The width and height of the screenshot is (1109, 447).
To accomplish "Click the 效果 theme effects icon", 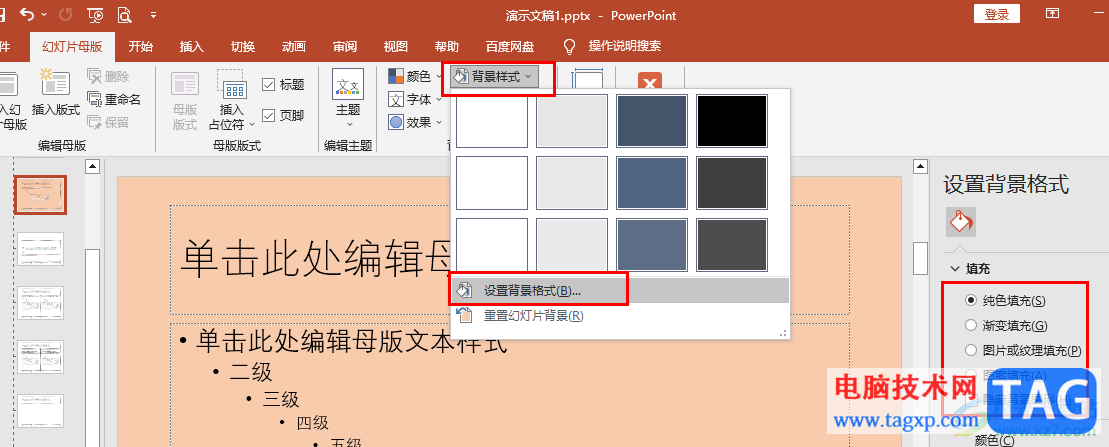I will tap(396, 122).
